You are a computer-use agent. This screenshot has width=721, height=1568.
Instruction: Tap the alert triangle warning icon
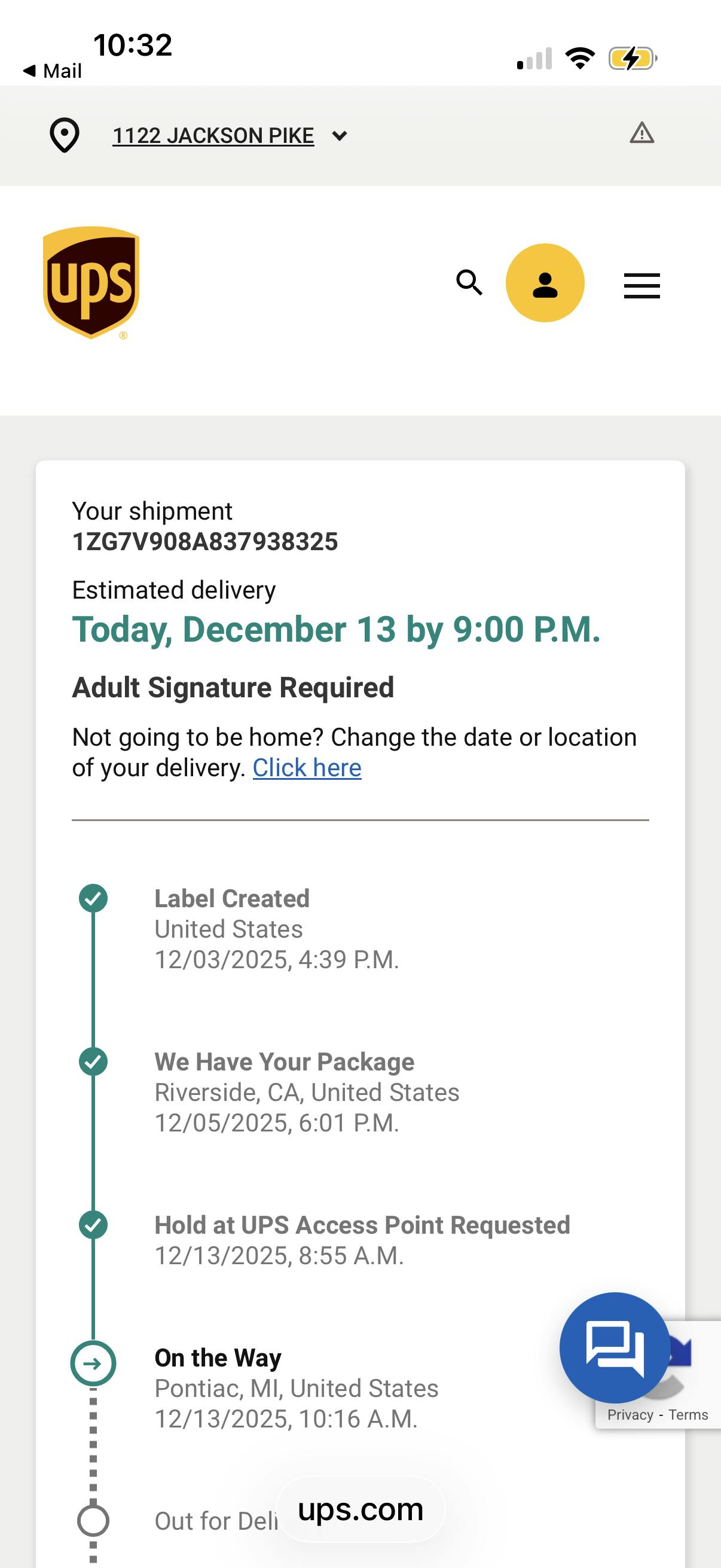point(641,133)
